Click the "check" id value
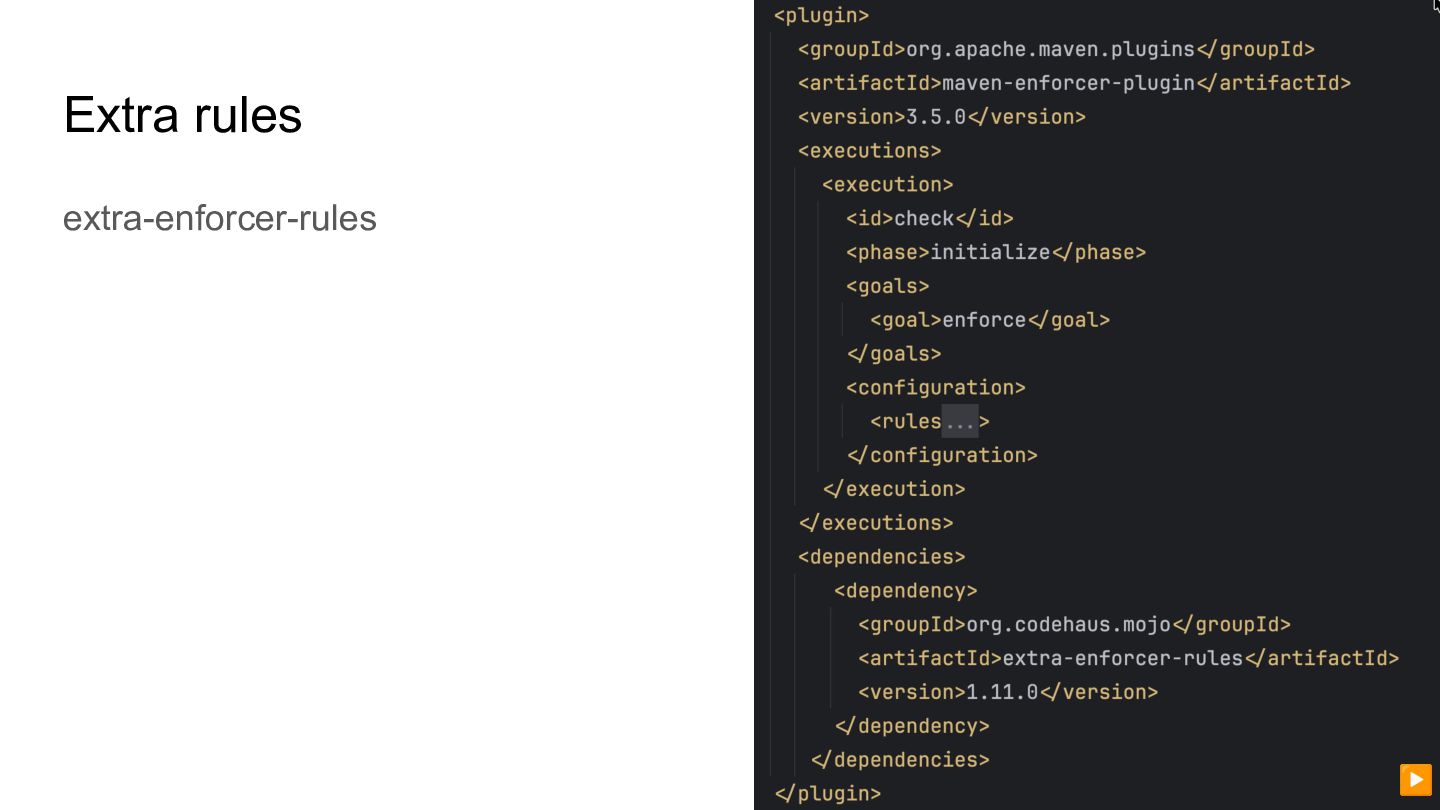Image resolution: width=1440 pixels, height=810 pixels. [924, 218]
